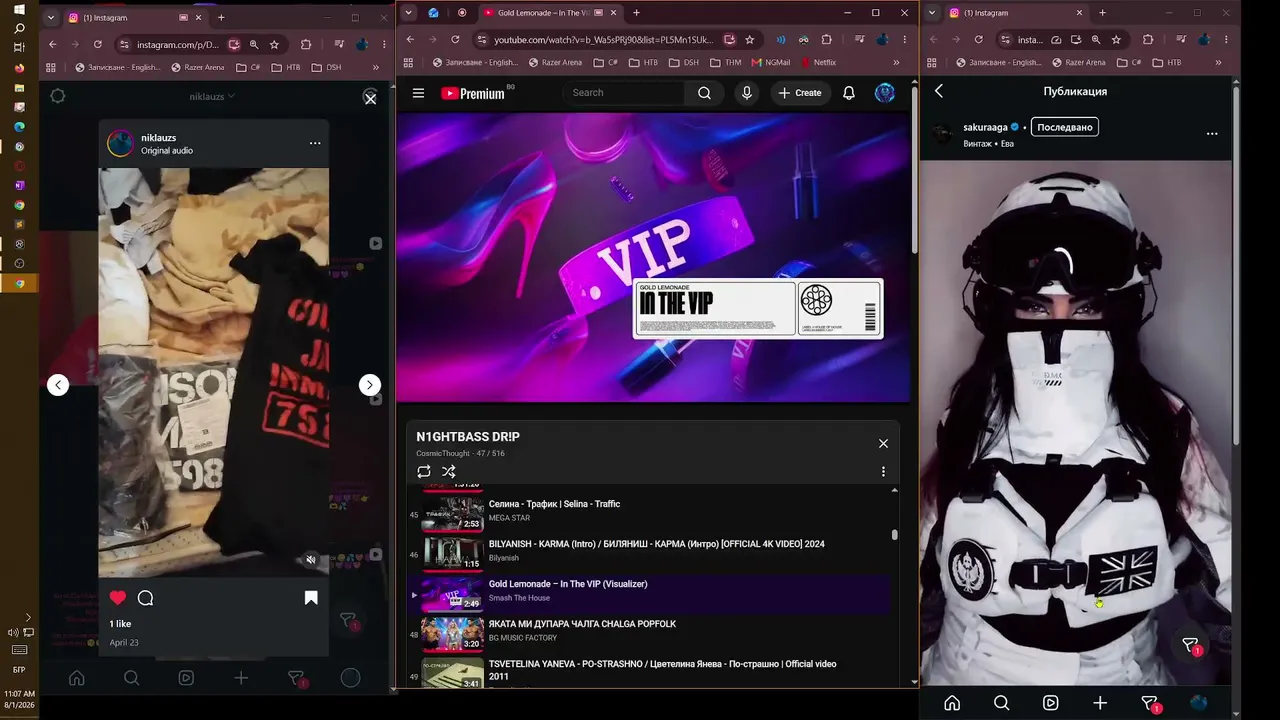Open Instagram Search in the right window
The image size is (1280, 720).
click(1001, 703)
